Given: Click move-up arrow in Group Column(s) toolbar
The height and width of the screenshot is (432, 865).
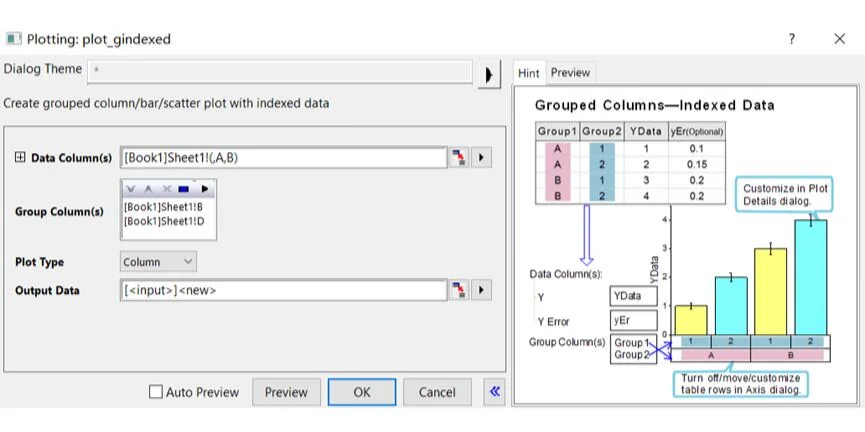Looking at the screenshot, I should click(x=149, y=189).
